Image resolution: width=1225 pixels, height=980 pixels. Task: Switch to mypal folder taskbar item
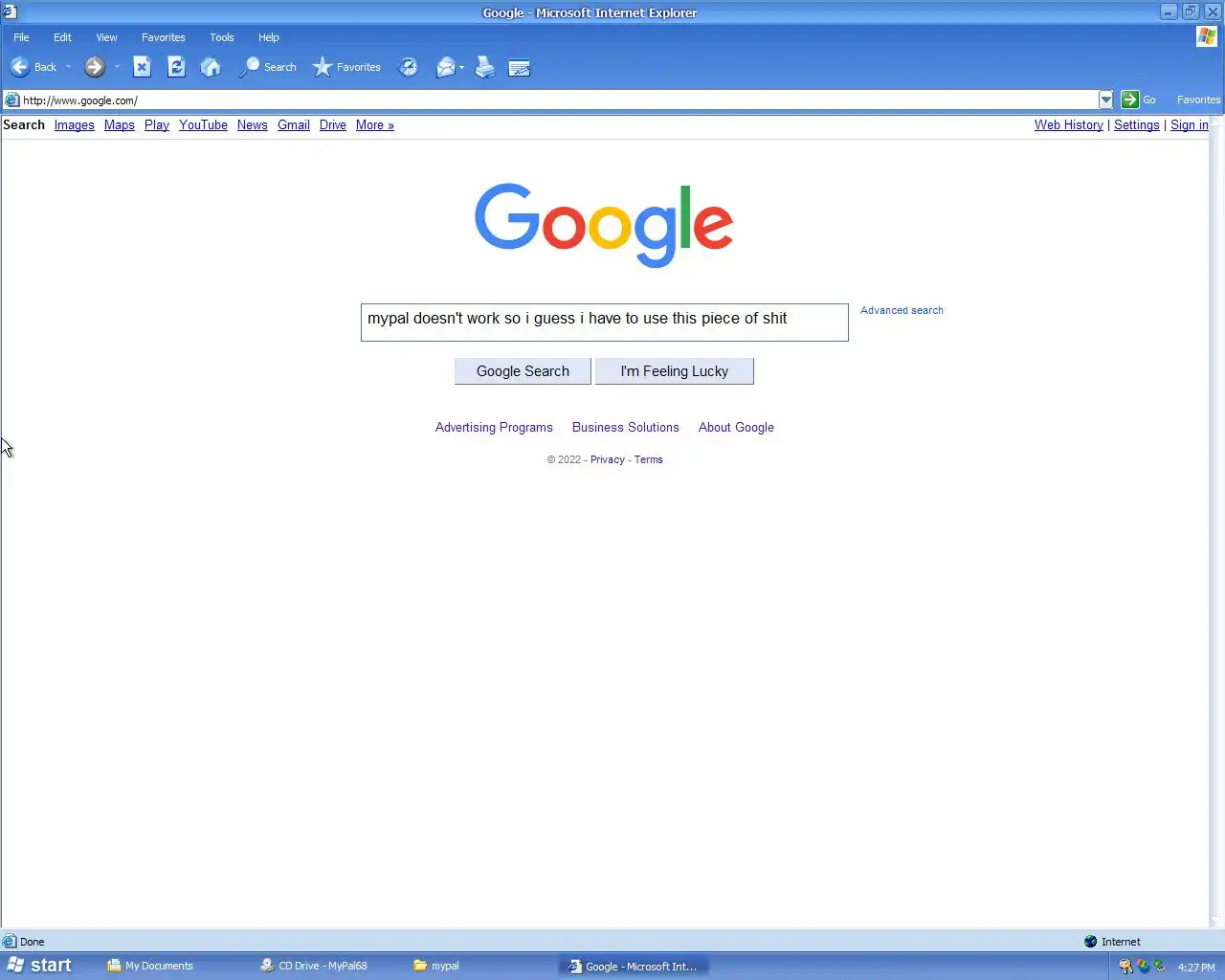(445, 966)
